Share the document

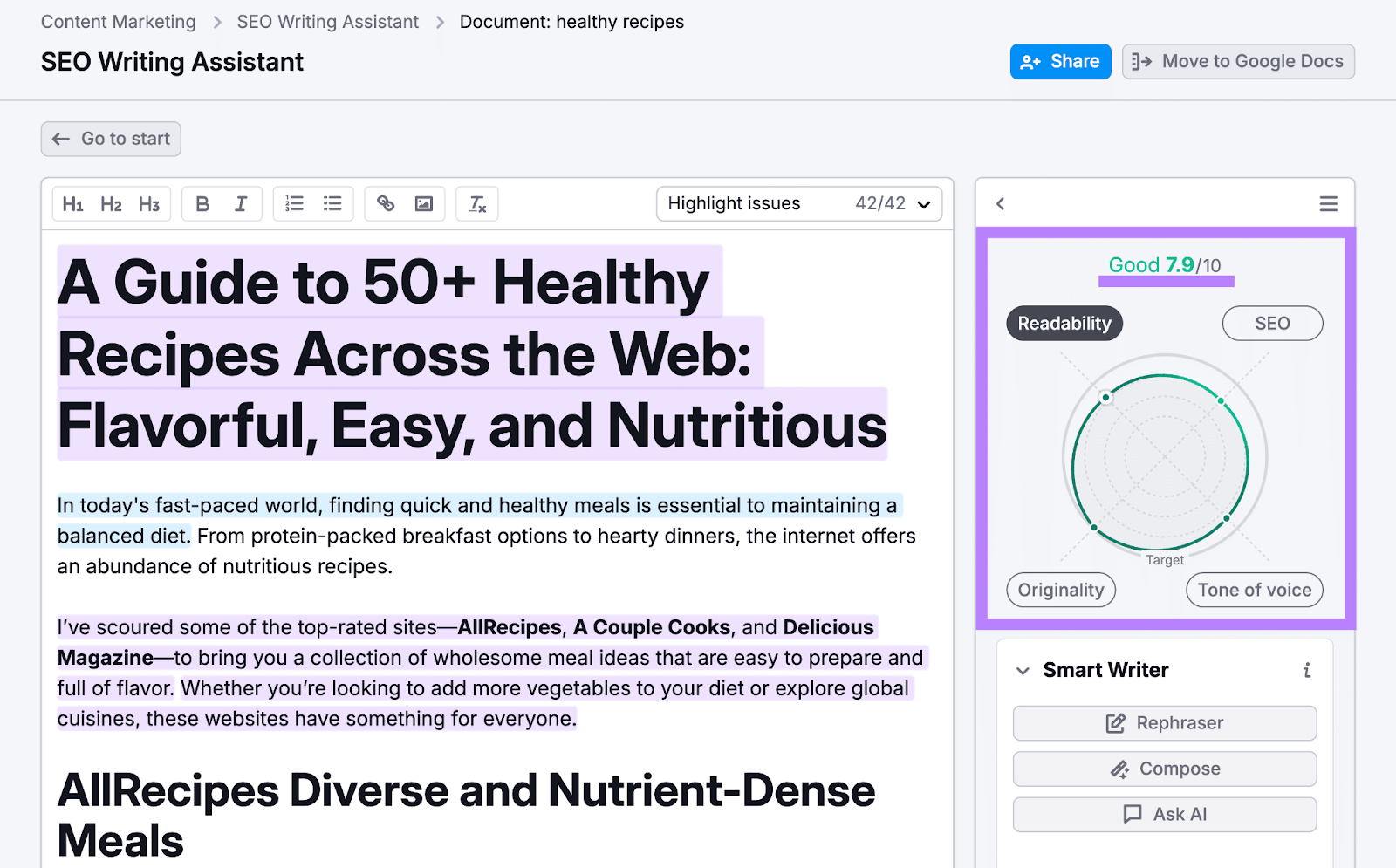pyautogui.click(x=1060, y=61)
